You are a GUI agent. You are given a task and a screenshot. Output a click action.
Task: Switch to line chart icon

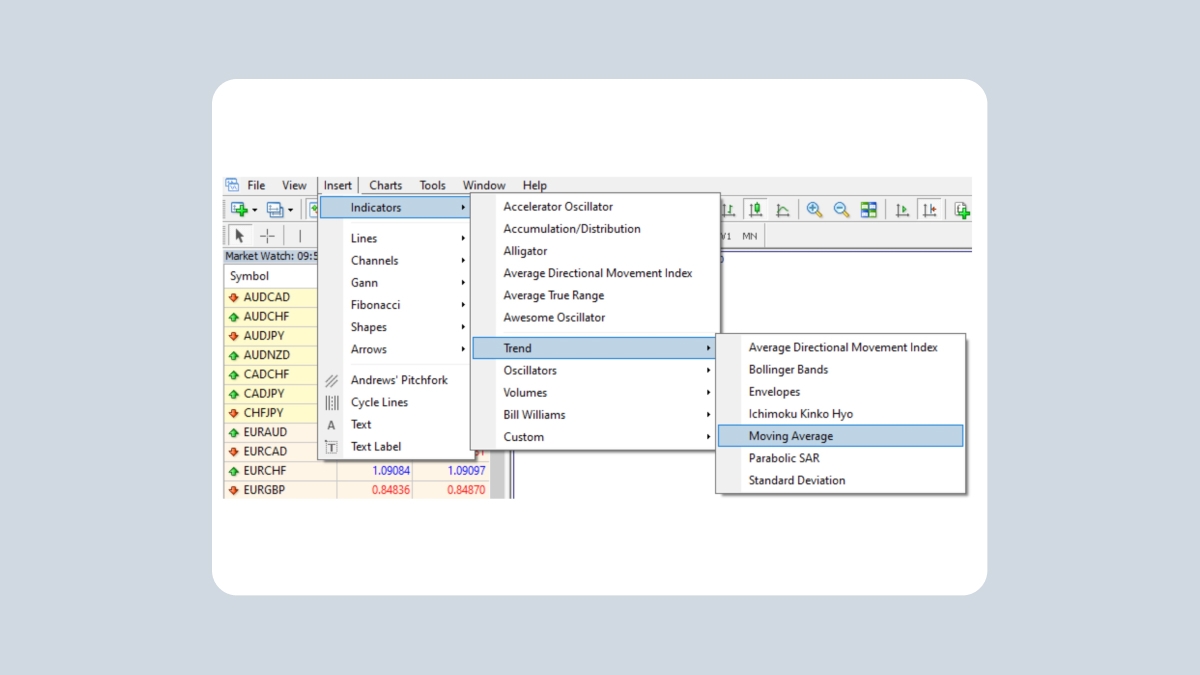(783, 210)
